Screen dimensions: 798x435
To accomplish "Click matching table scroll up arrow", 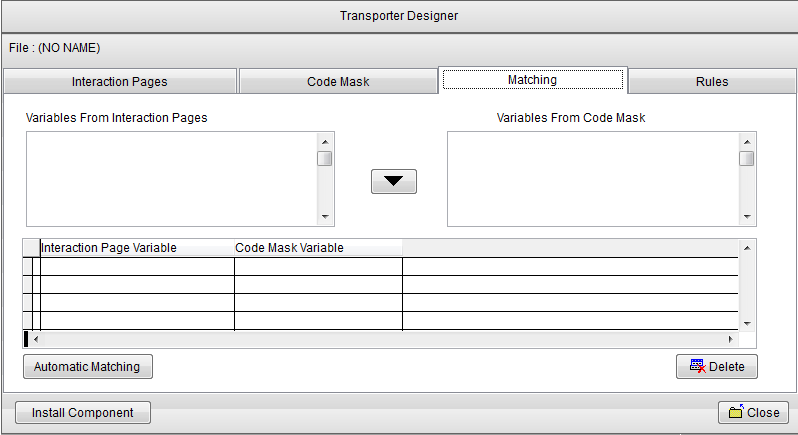I will tap(747, 248).
